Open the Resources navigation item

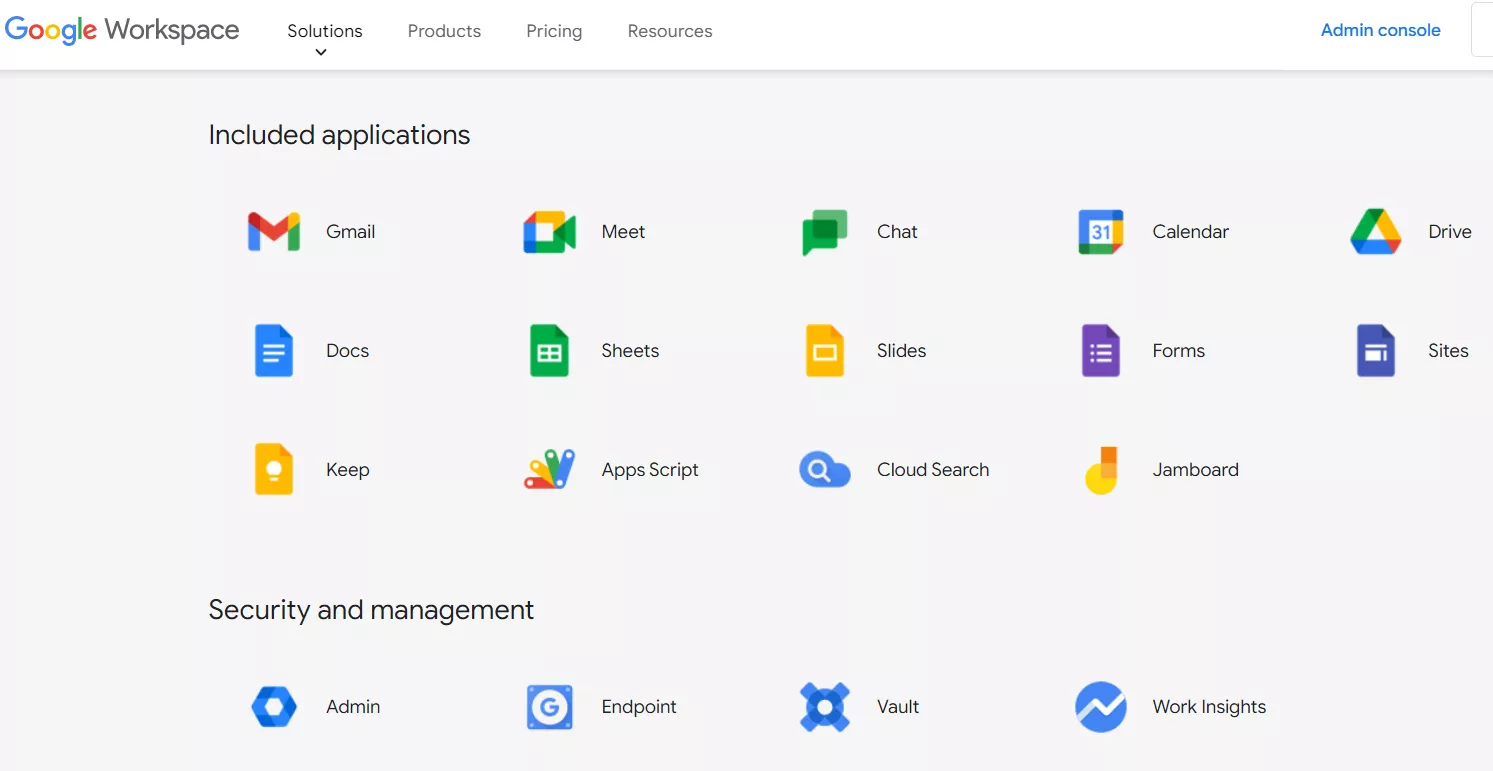[670, 31]
